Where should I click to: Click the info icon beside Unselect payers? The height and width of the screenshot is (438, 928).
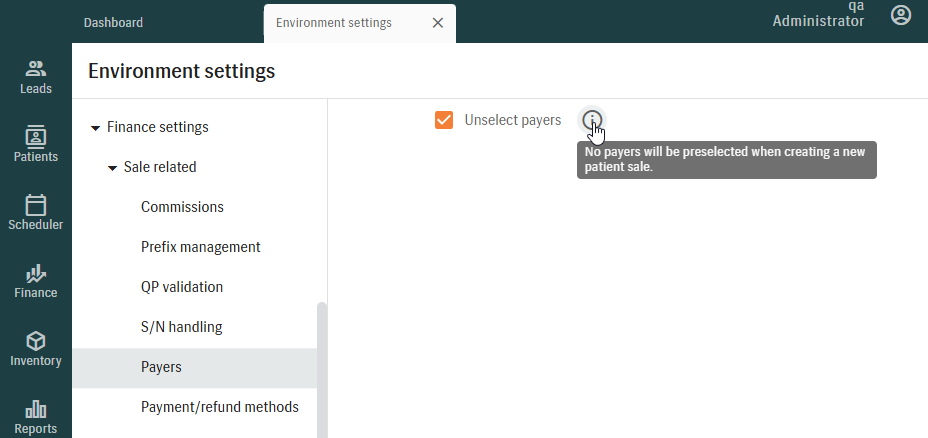tap(592, 120)
